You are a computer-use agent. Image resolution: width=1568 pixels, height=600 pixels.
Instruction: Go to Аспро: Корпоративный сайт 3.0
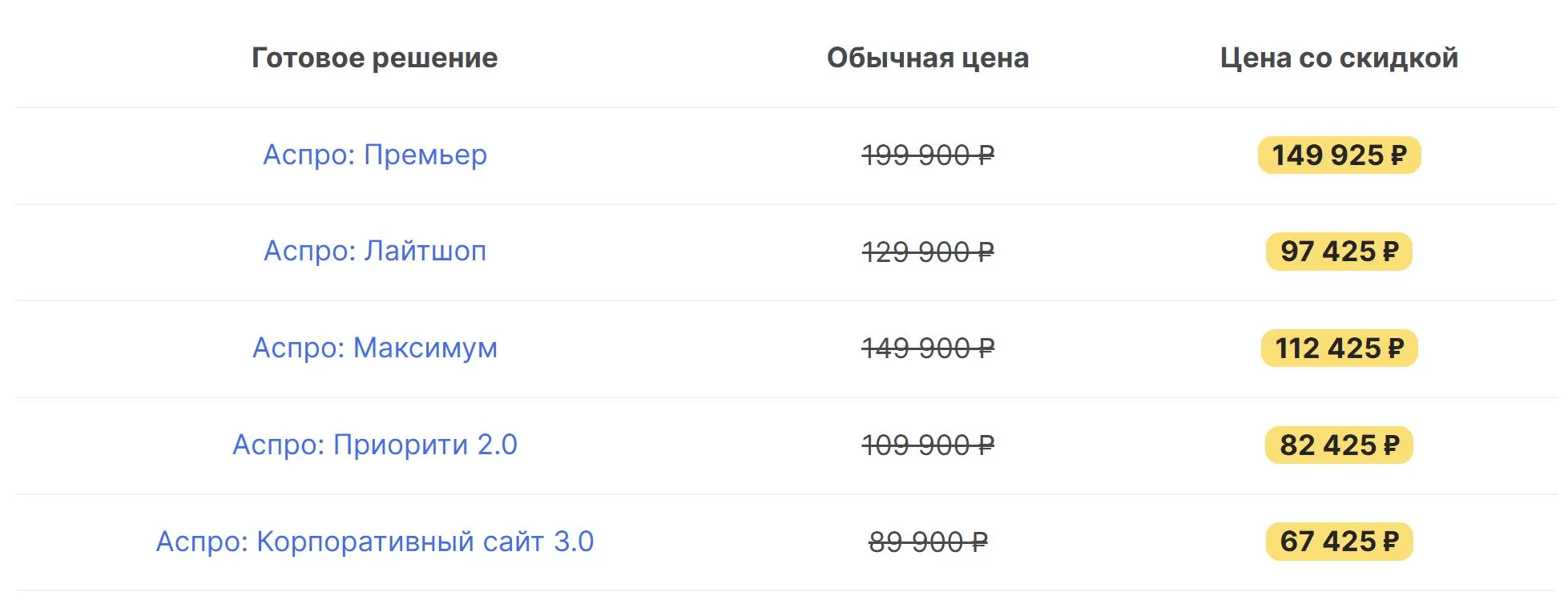374,542
